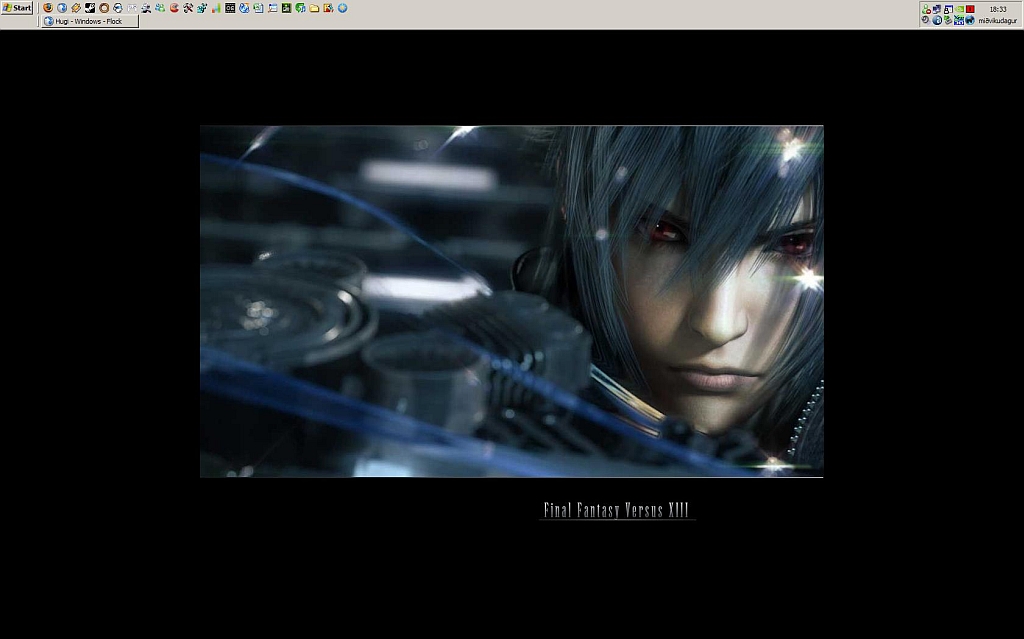Screen dimensions: 1024x639
Task: Open the yellow folder quick launch icon
Action: pos(314,8)
